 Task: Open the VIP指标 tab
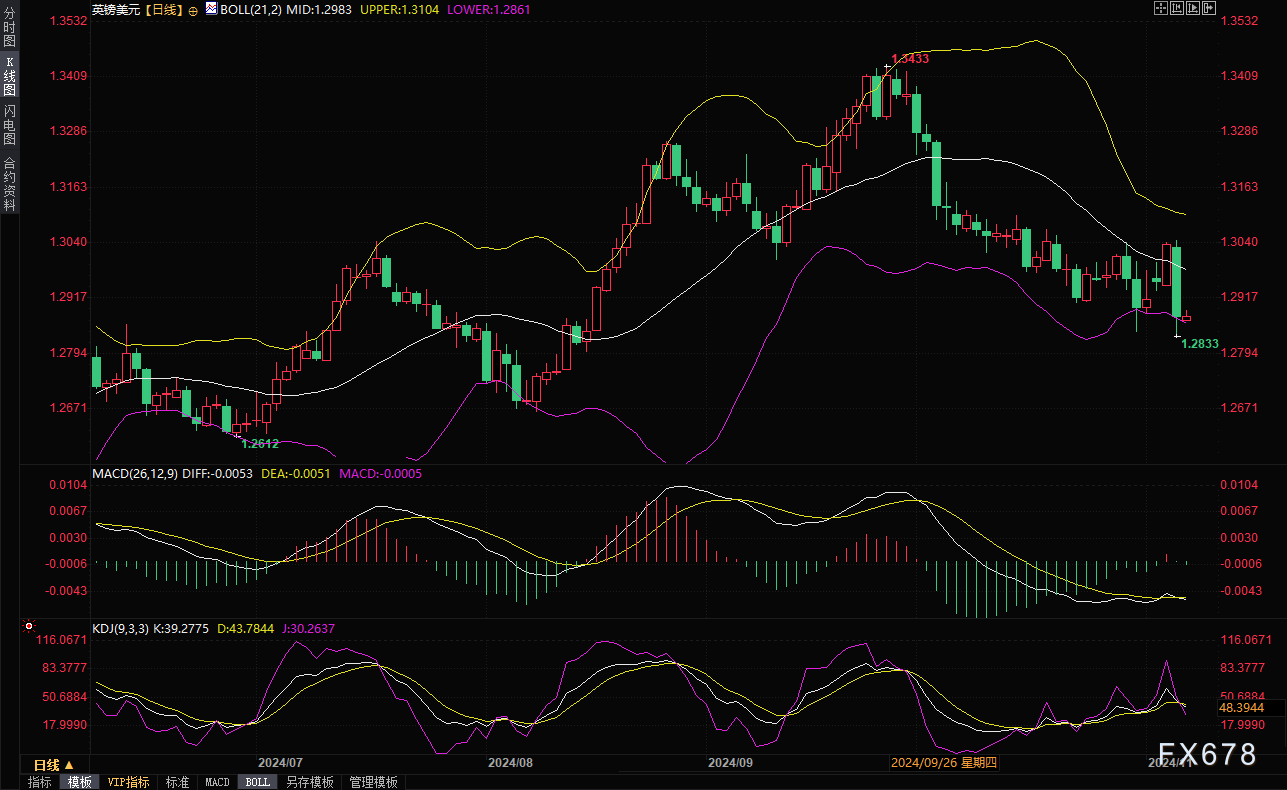point(128,782)
